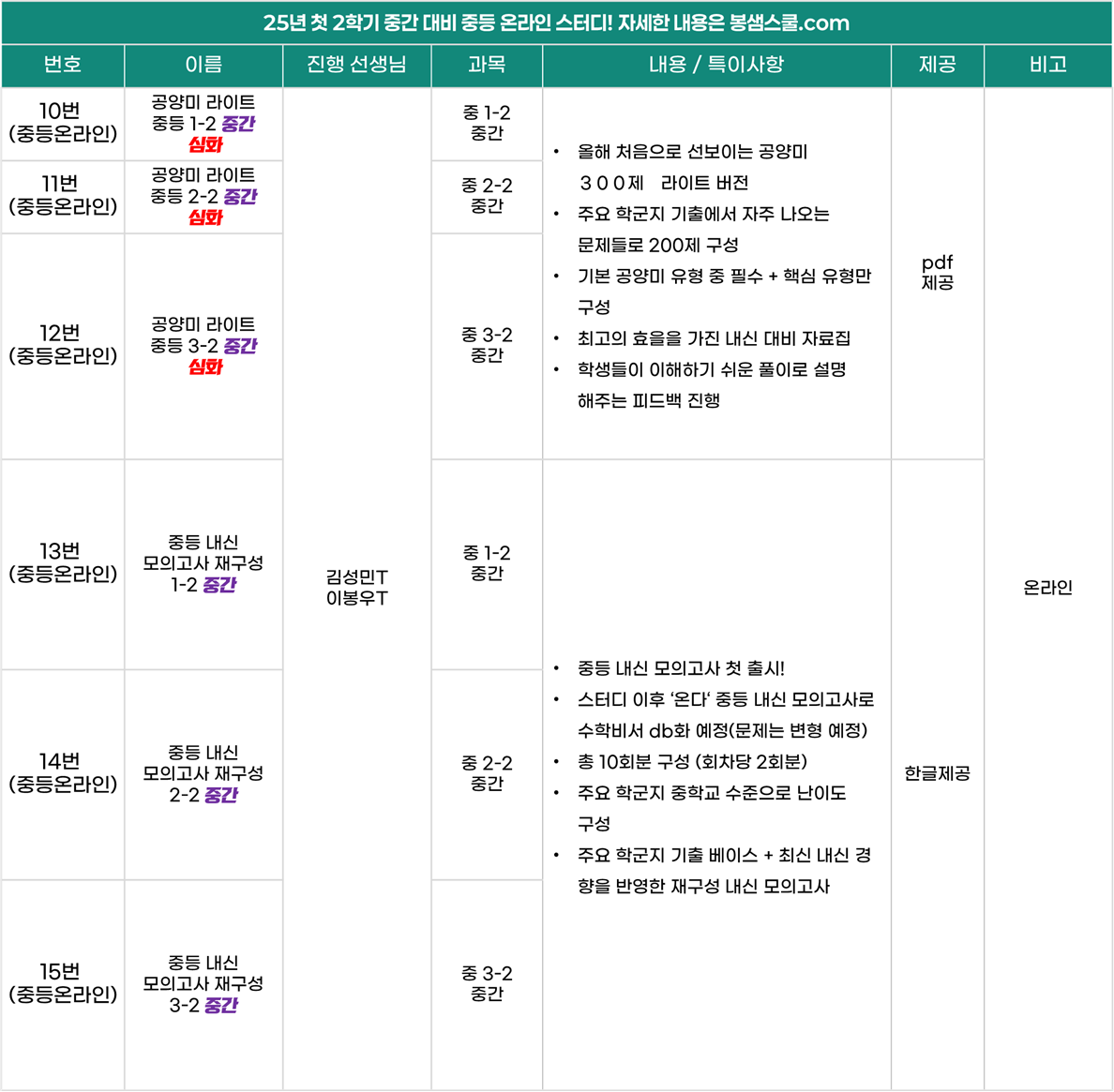Click 중등 내신 모의고사 재구성 3-2 중간

pyautogui.click(x=203, y=984)
